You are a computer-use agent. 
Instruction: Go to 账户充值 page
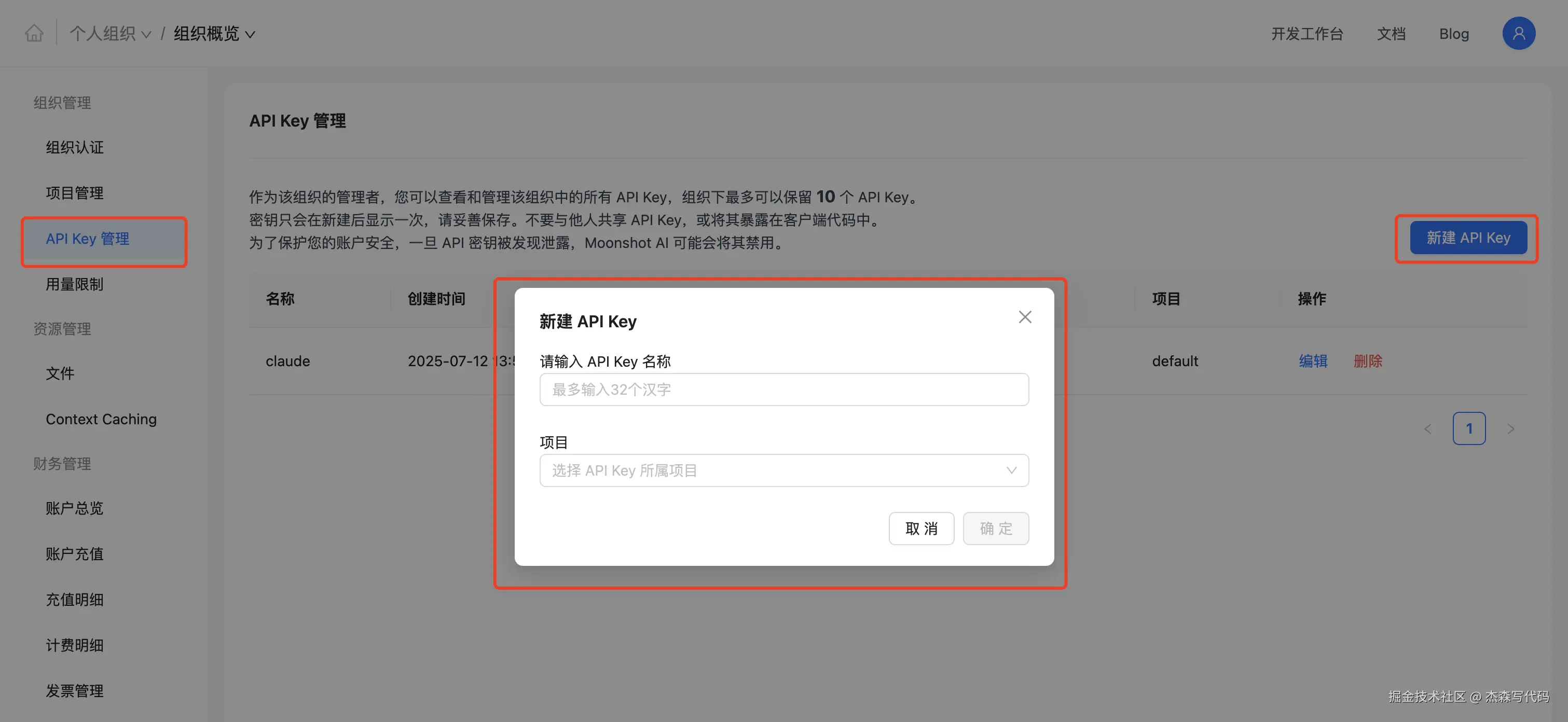point(74,553)
